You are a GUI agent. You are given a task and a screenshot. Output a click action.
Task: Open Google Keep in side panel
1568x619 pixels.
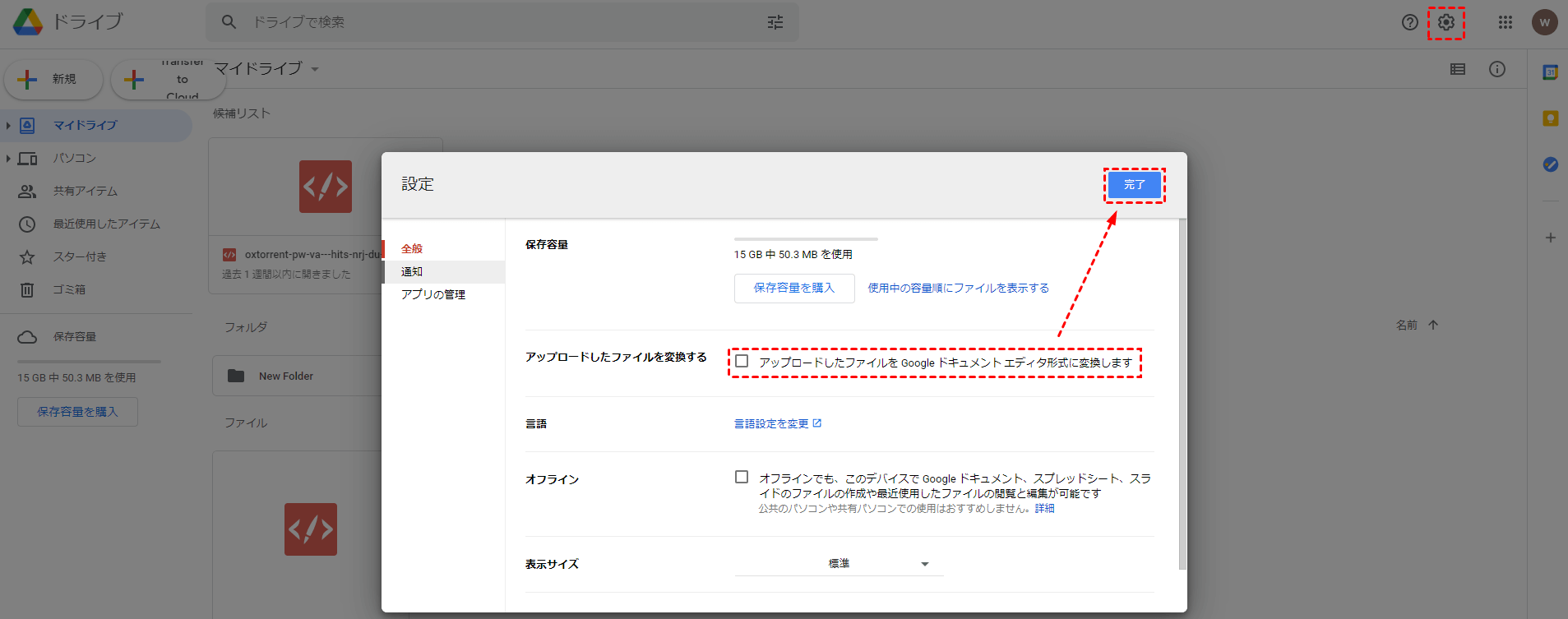pyautogui.click(x=1550, y=118)
